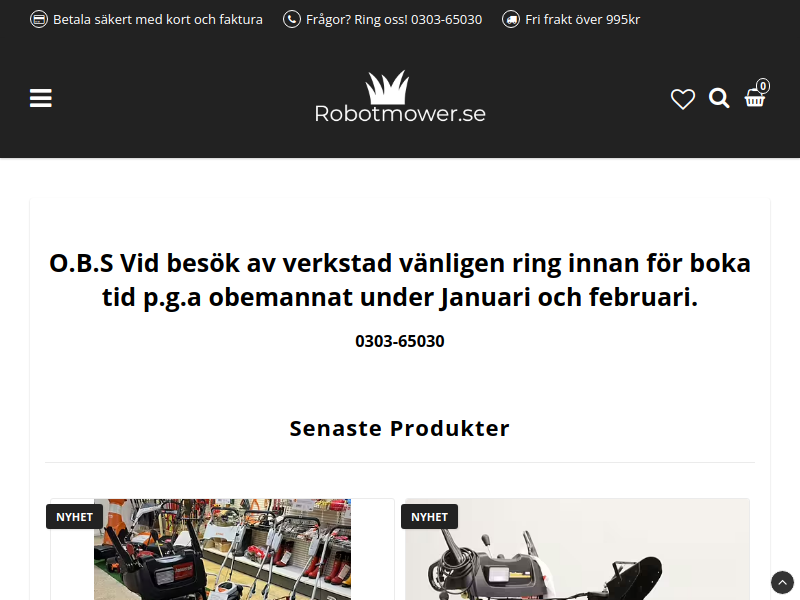Click the cart item count badge
800x600 pixels.
(762, 86)
